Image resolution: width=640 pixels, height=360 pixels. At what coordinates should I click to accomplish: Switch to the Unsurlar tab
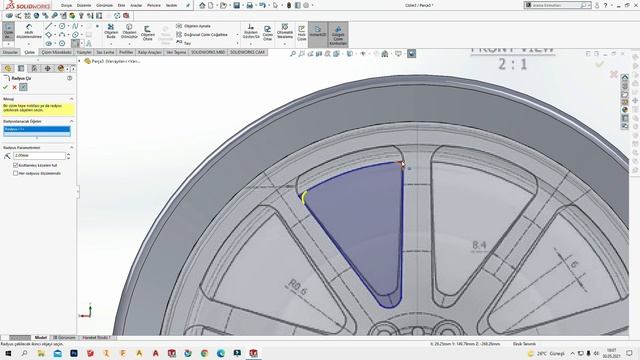pos(10,52)
